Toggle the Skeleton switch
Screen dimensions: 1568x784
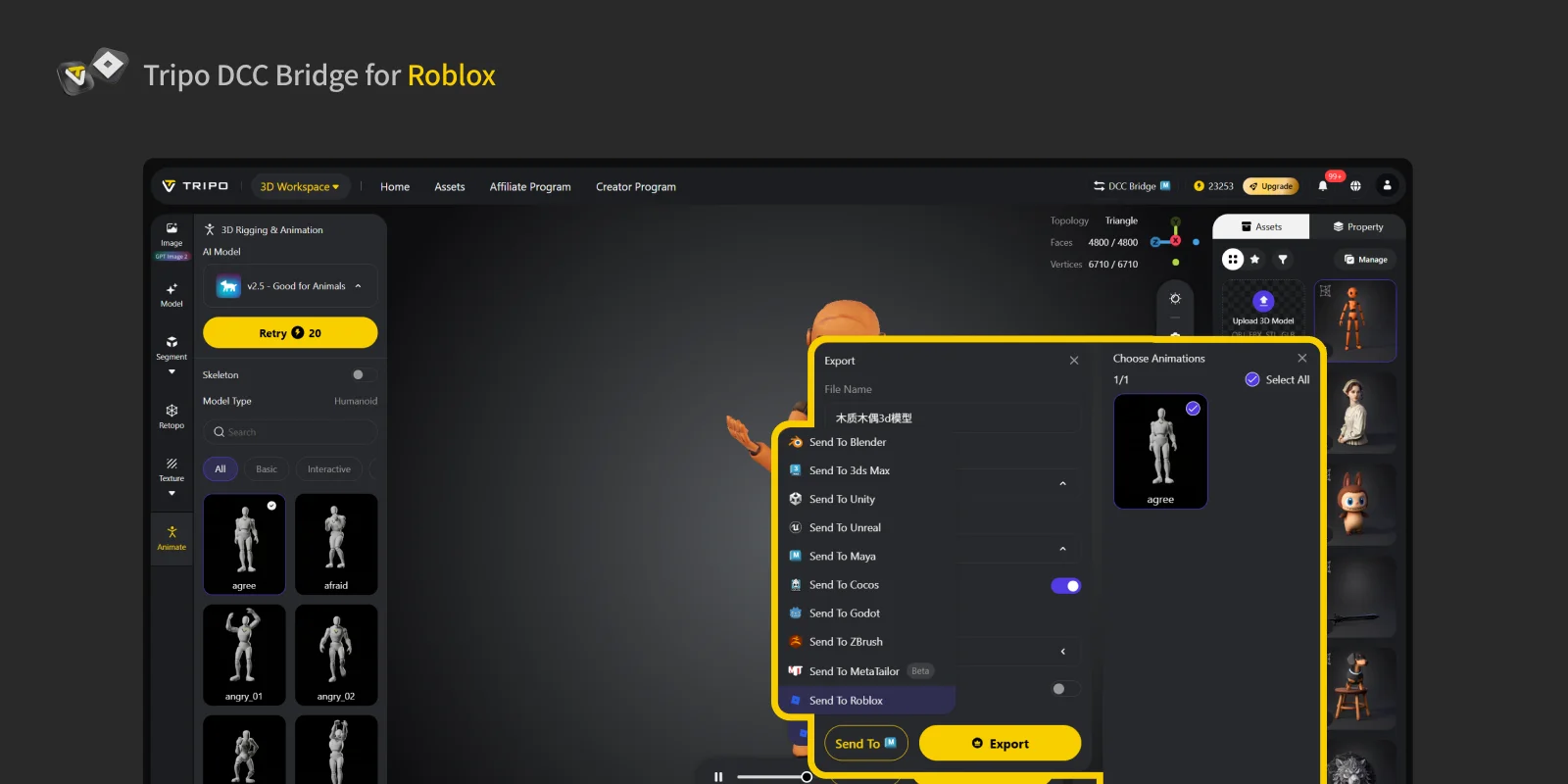point(364,374)
